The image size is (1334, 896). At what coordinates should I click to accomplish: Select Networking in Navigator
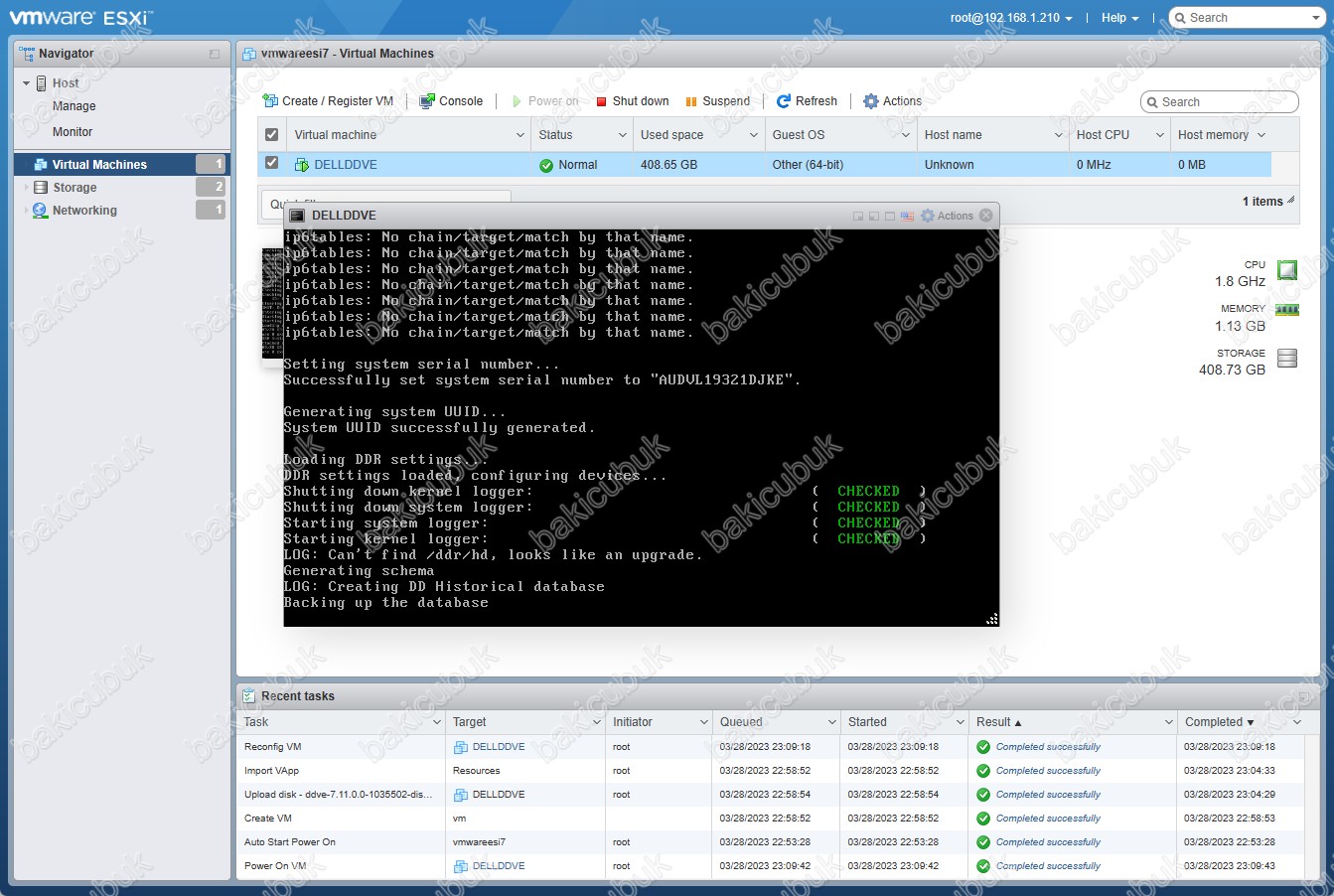pyautogui.click(x=84, y=211)
